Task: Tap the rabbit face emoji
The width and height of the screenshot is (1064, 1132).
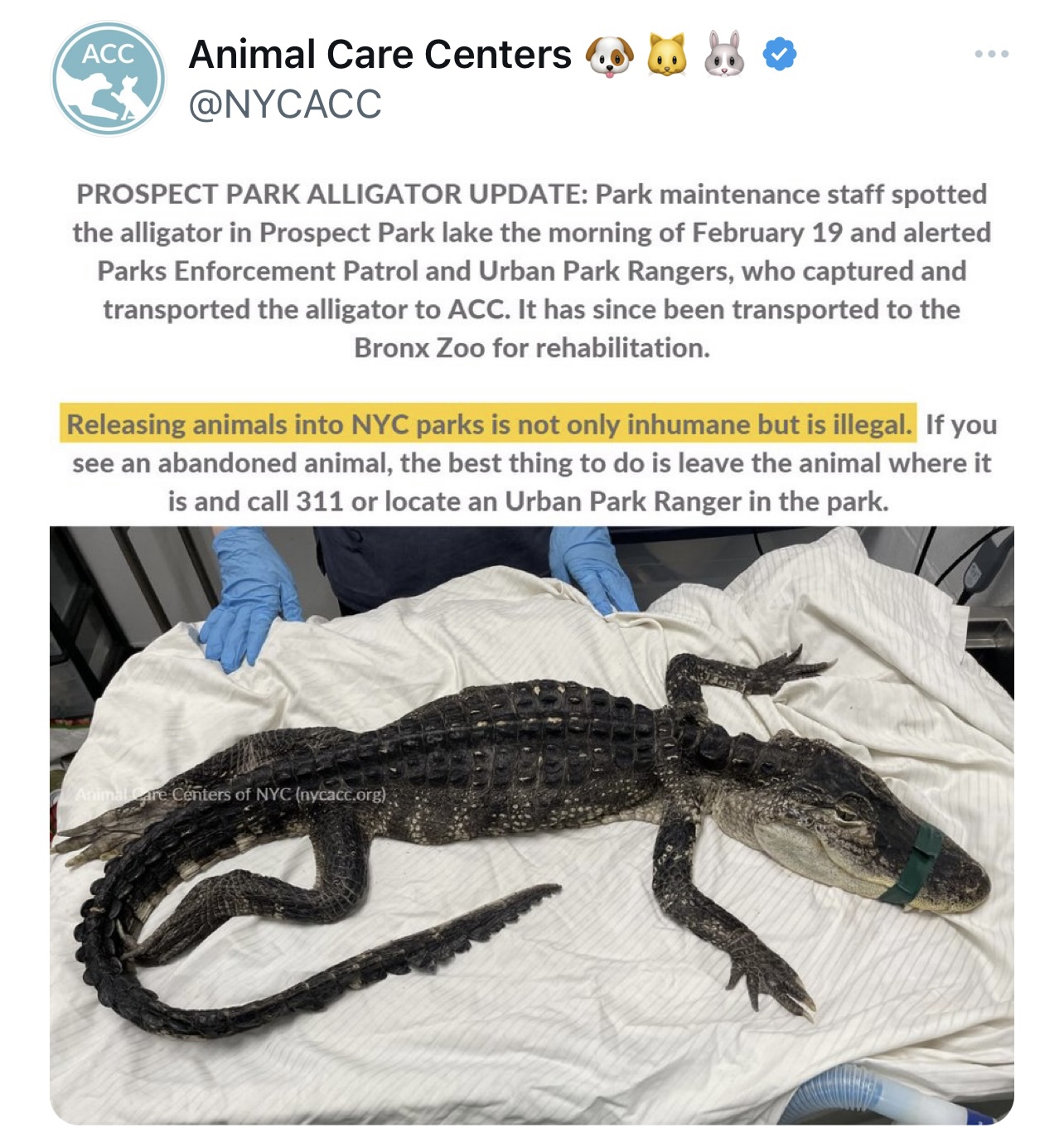Action: coord(724,55)
